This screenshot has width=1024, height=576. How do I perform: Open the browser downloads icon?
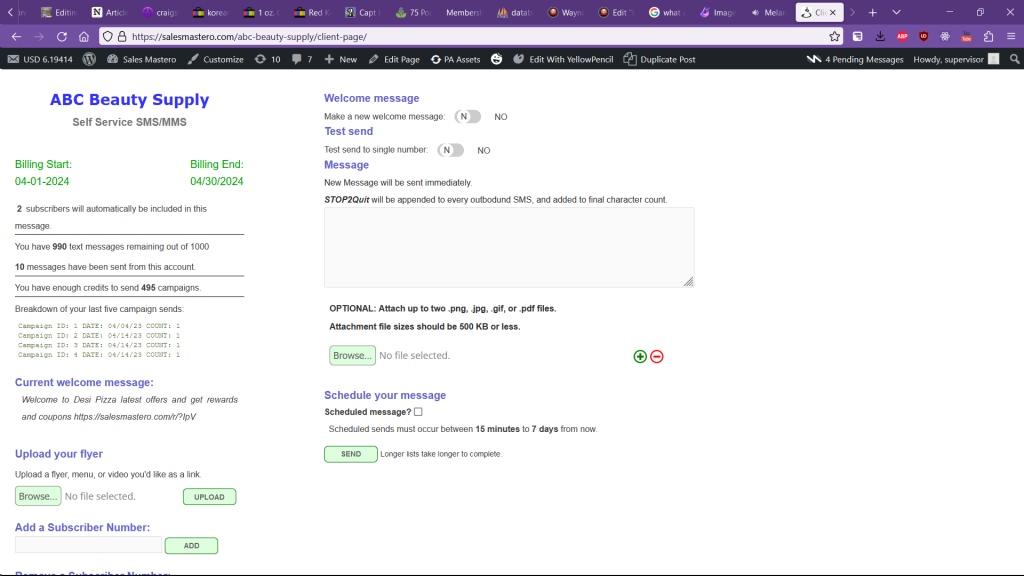point(880,36)
